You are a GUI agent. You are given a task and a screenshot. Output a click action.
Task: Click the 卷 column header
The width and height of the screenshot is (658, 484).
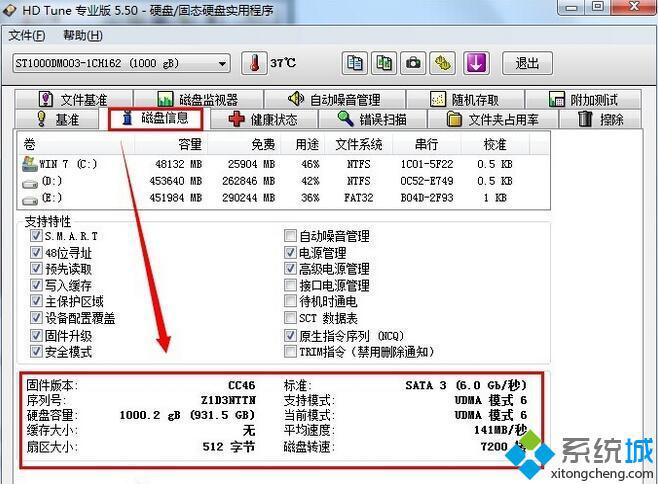point(76,144)
